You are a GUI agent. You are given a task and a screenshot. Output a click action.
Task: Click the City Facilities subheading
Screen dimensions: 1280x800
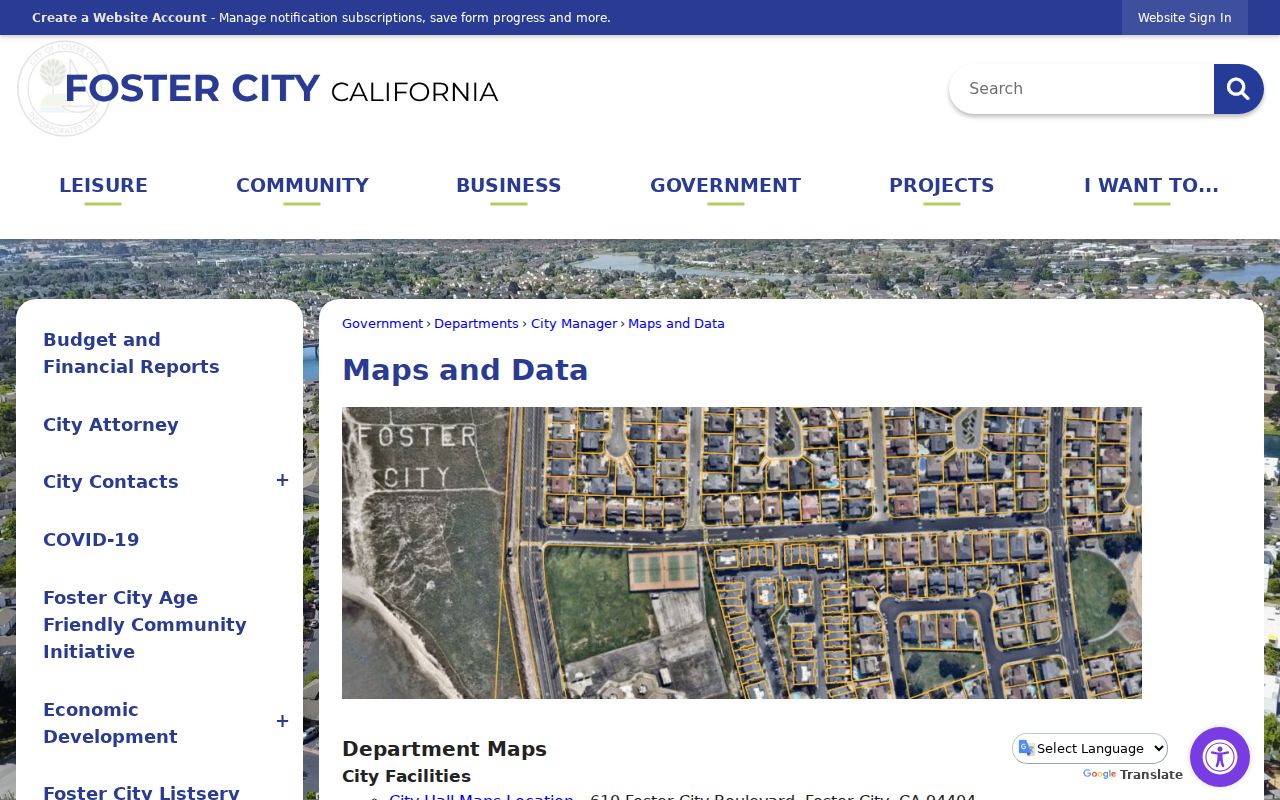(x=406, y=776)
